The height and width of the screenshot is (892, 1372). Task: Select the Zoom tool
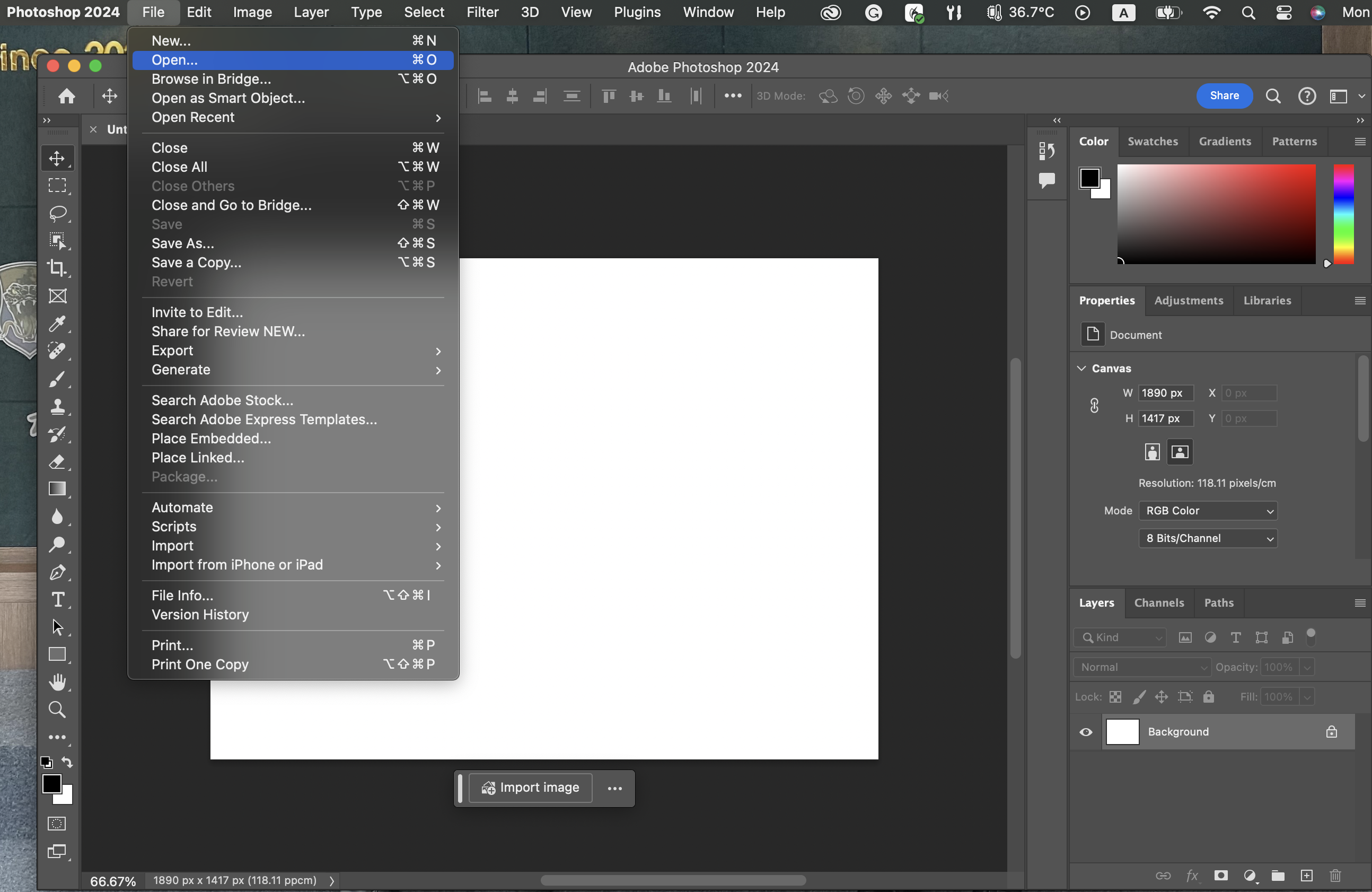click(57, 709)
